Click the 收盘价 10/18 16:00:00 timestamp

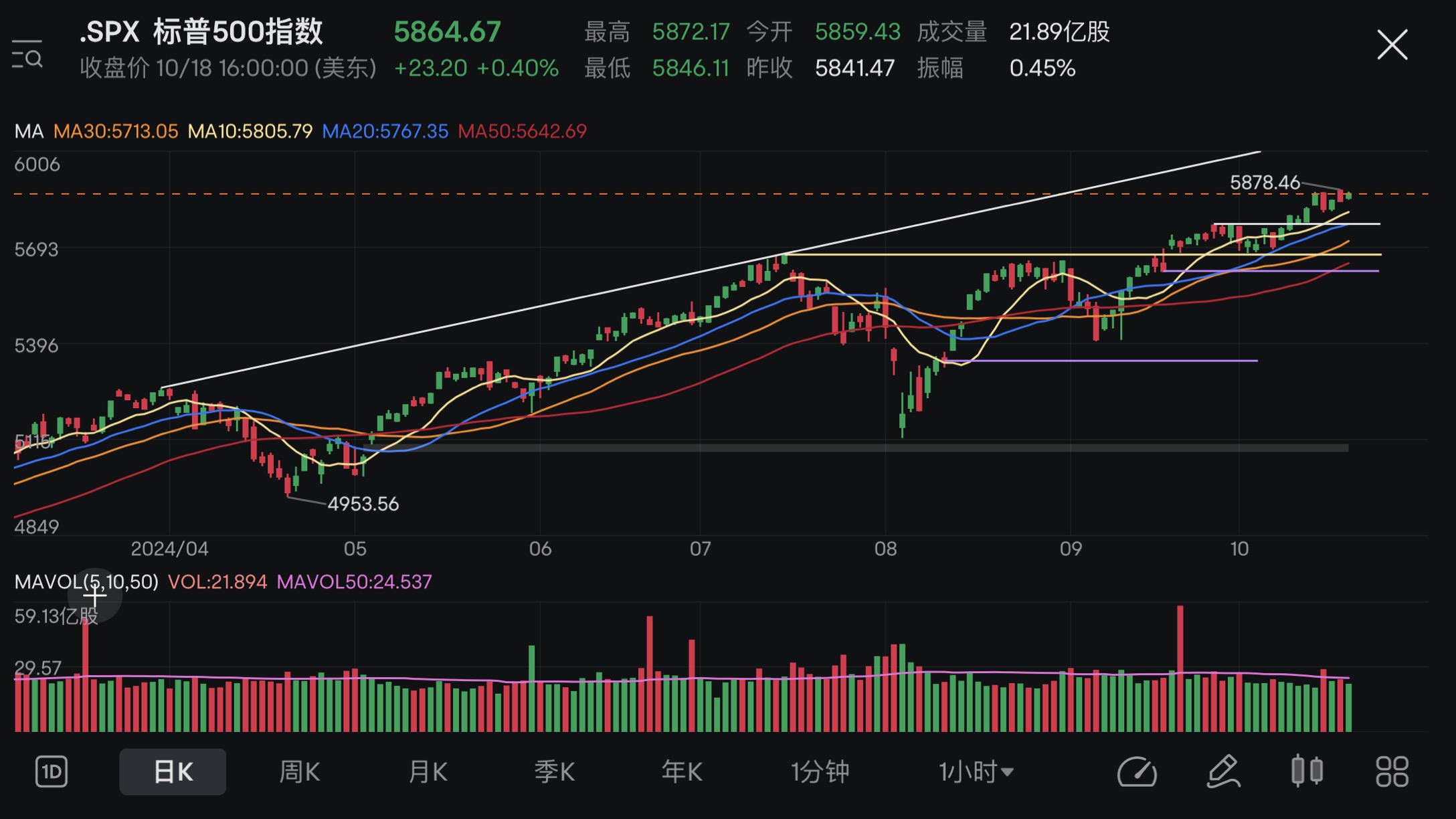(228, 68)
